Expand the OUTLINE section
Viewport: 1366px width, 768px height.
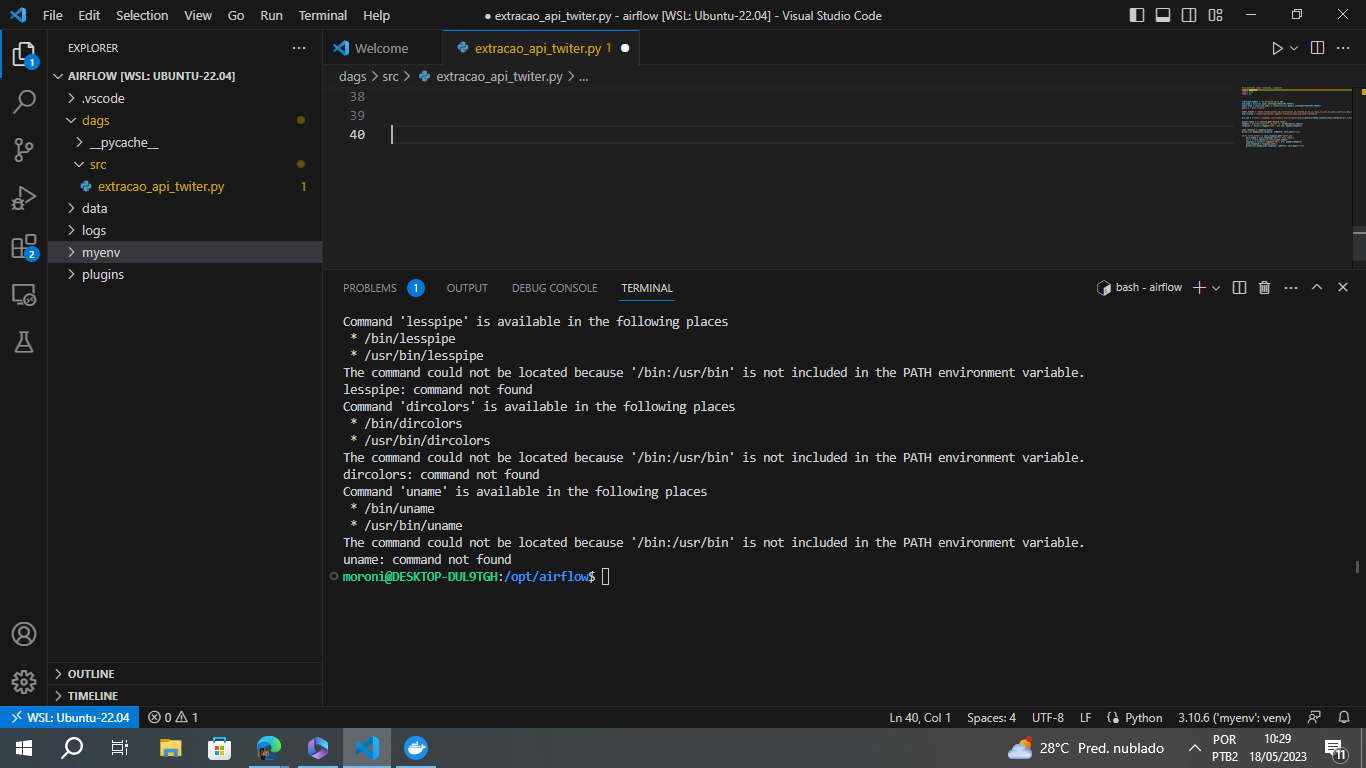[x=185, y=674]
